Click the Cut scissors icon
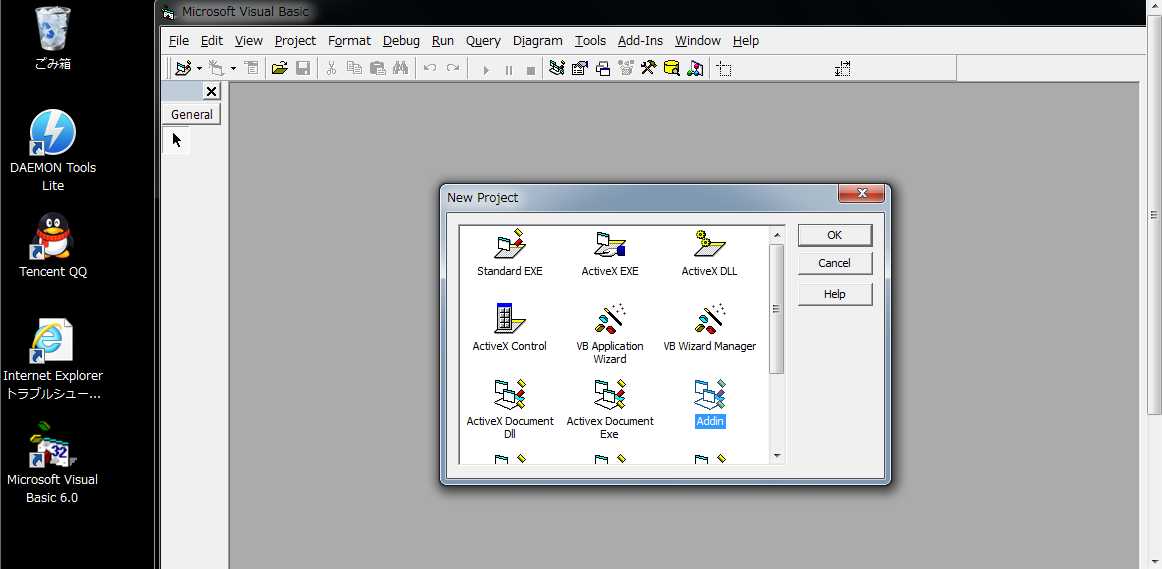This screenshot has height=569, width=1162. pyautogui.click(x=331, y=69)
